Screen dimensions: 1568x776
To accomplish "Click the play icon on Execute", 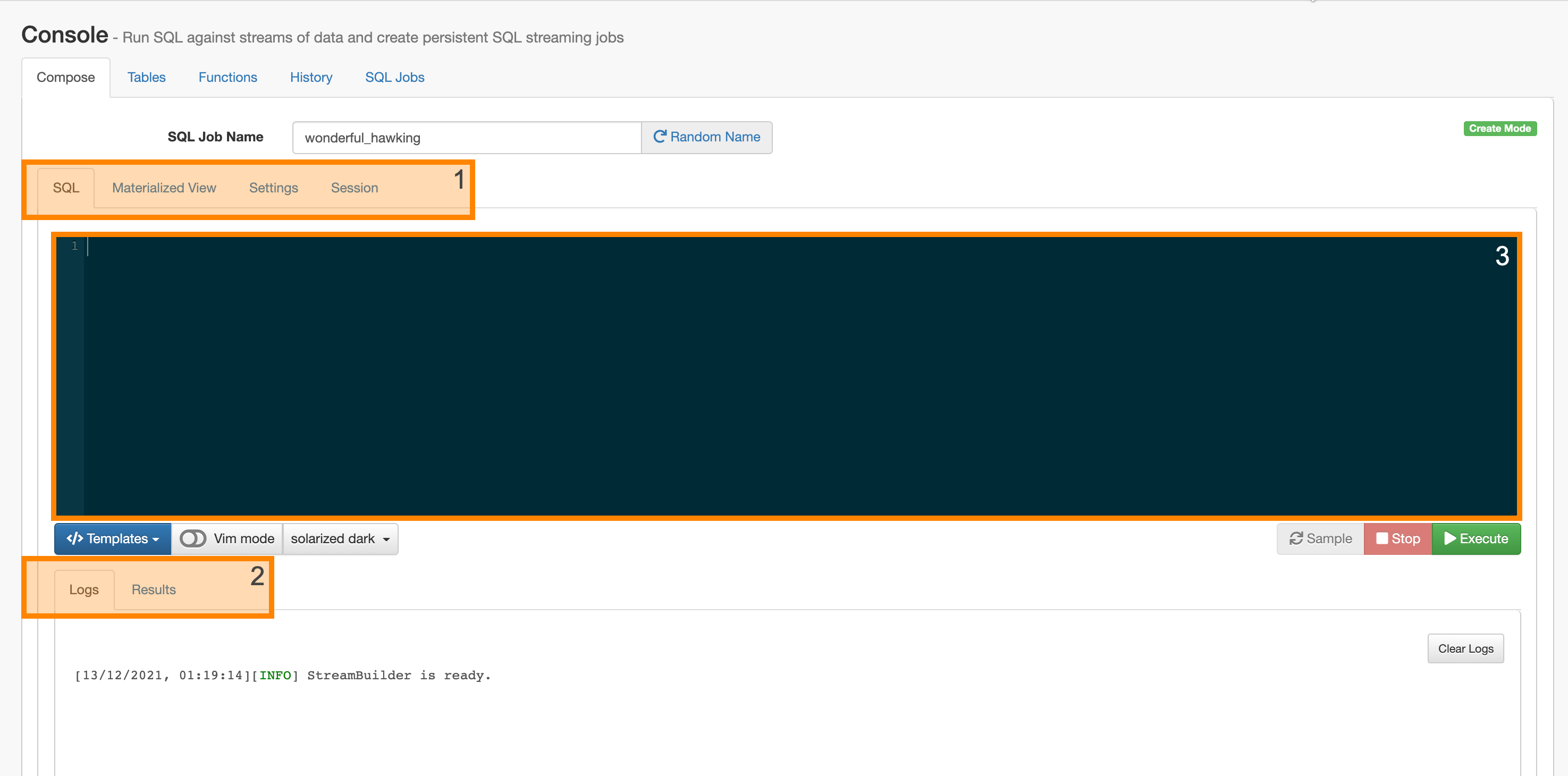I will point(1450,538).
